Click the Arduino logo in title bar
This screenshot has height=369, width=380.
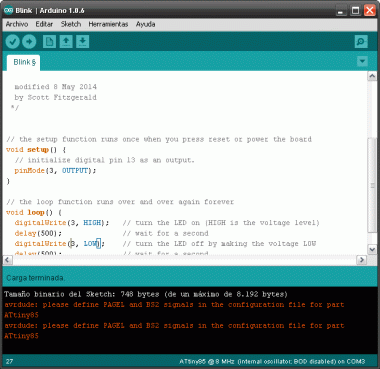coord(8,10)
